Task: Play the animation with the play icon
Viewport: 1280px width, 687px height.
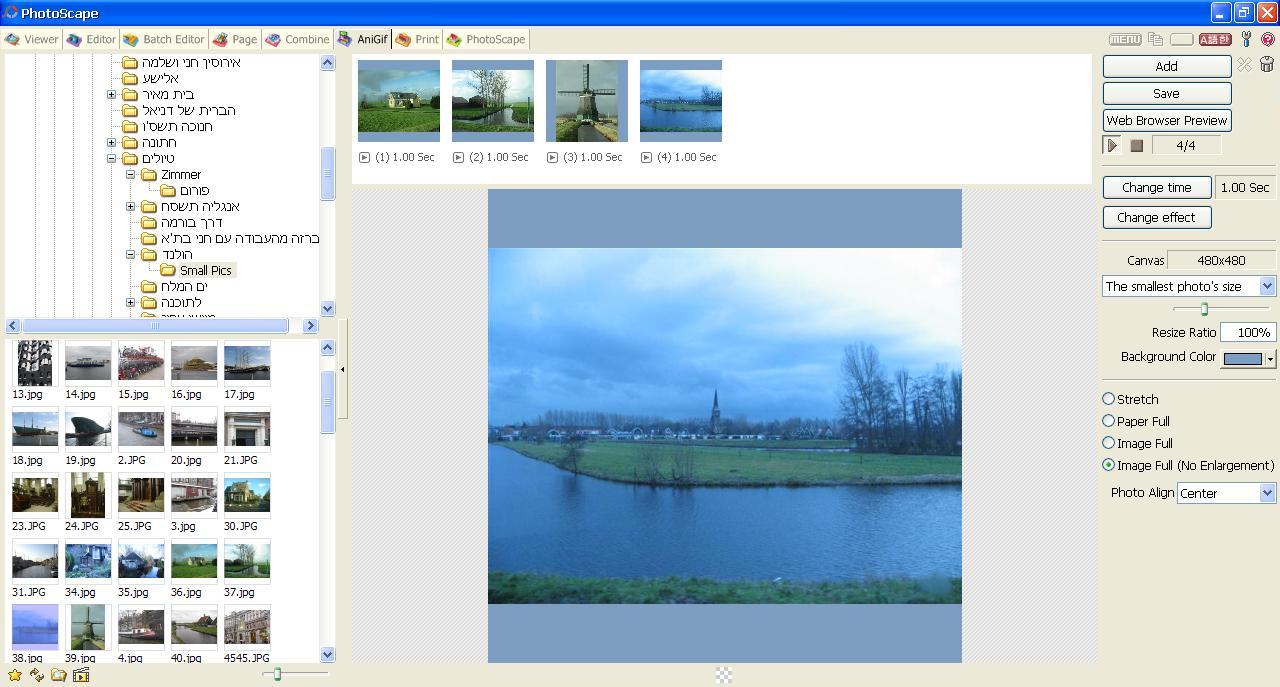Action: (x=1112, y=145)
